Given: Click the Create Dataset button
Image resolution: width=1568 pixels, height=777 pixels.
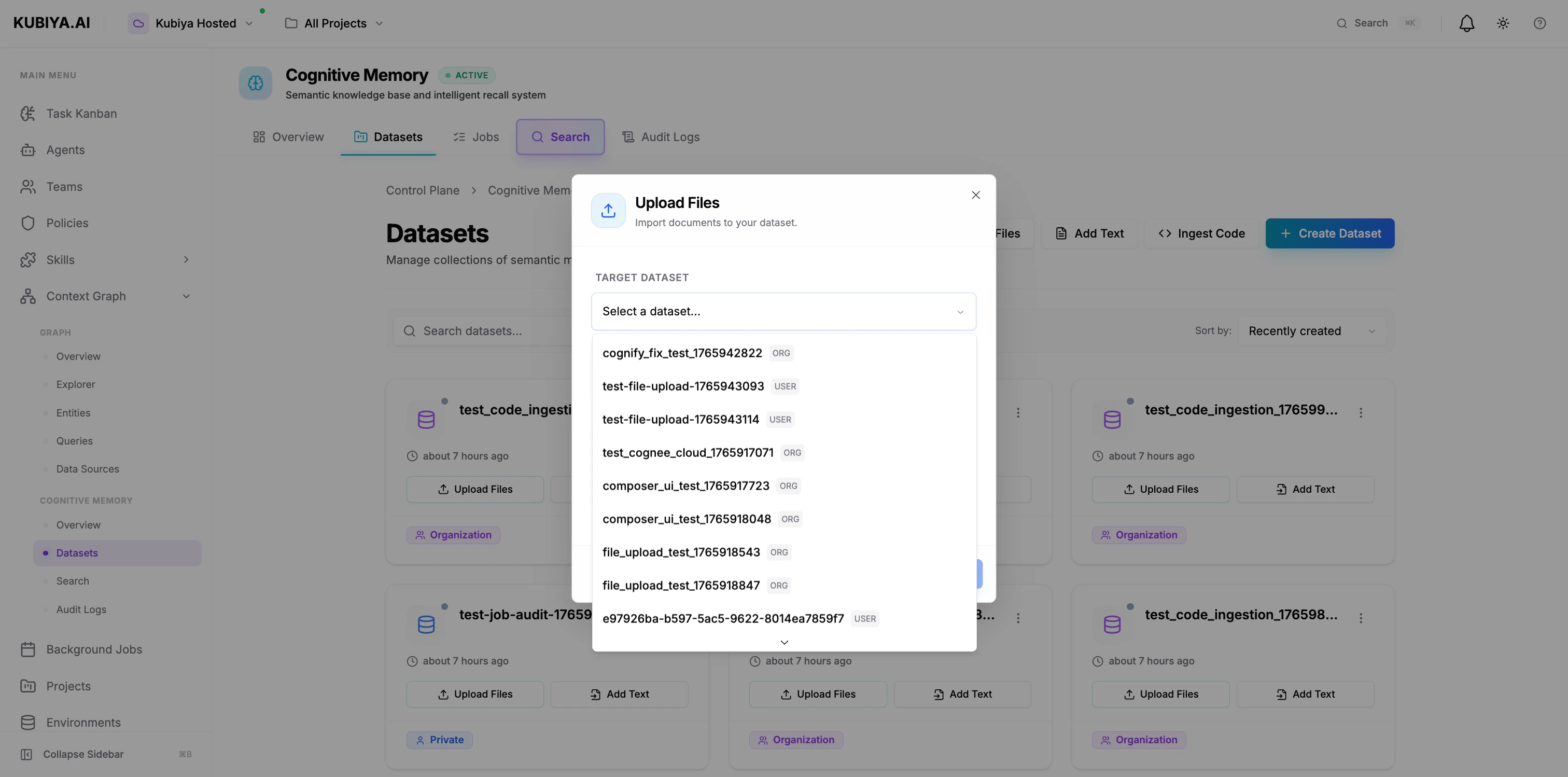Looking at the screenshot, I should point(1330,233).
